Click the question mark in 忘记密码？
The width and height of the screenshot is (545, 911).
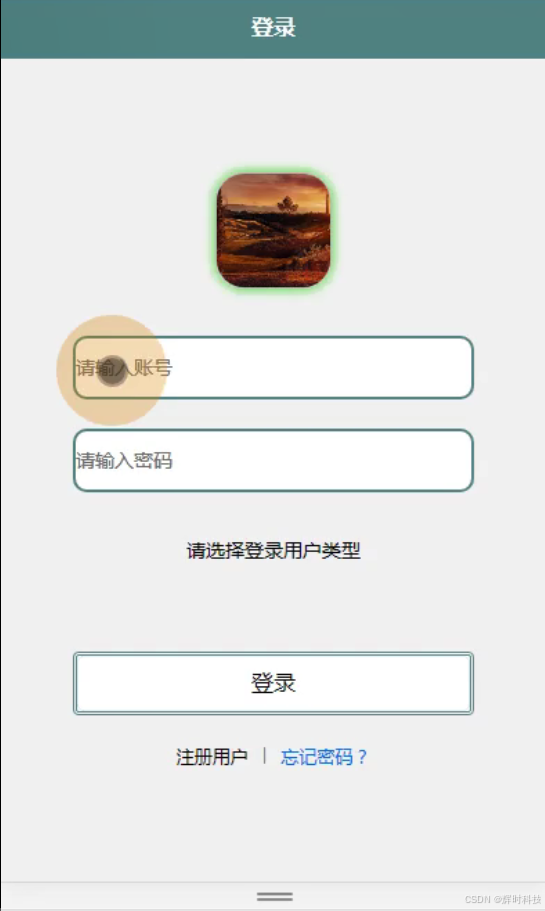tap(363, 757)
